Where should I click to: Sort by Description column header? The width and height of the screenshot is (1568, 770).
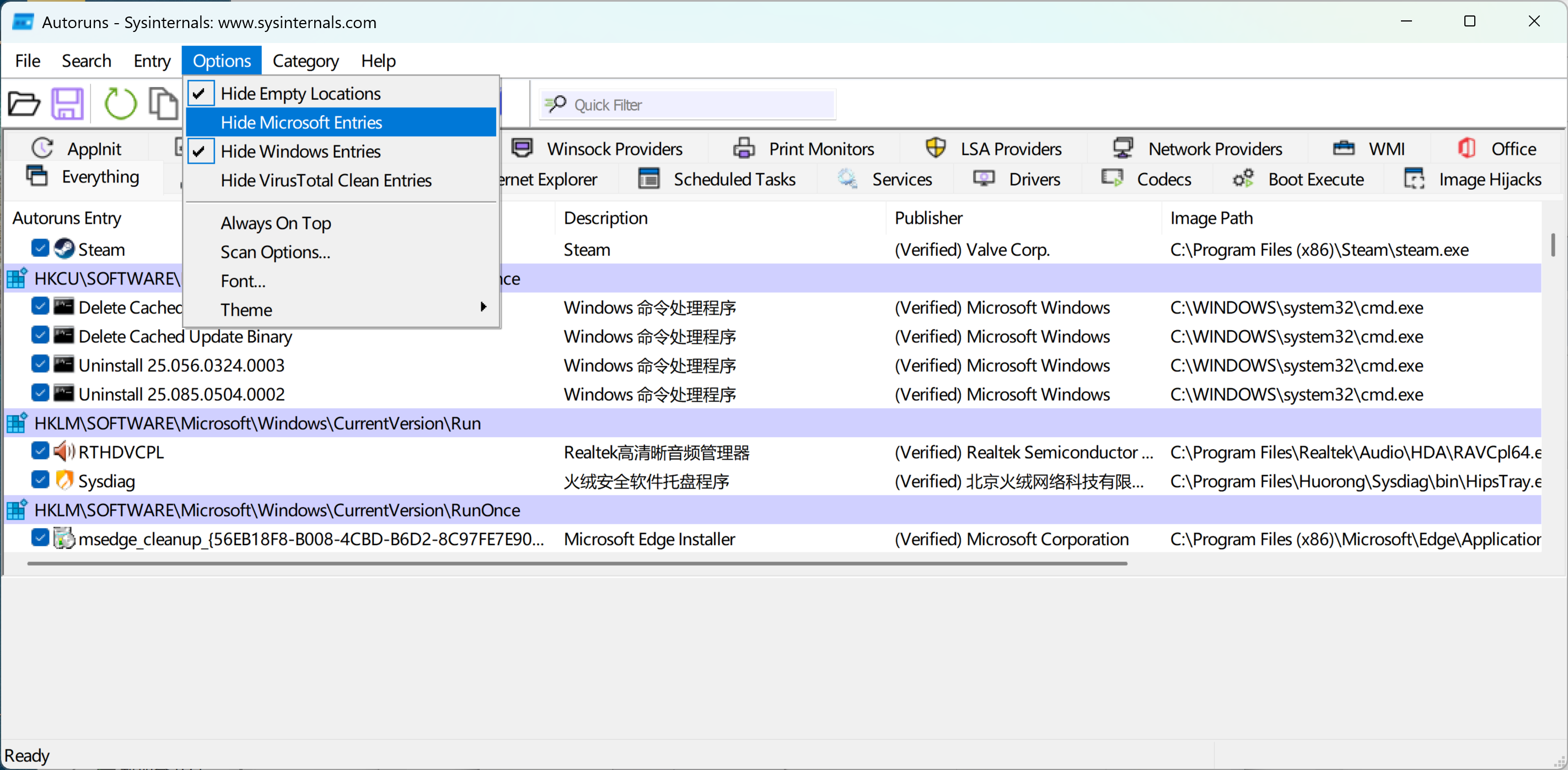click(x=719, y=218)
